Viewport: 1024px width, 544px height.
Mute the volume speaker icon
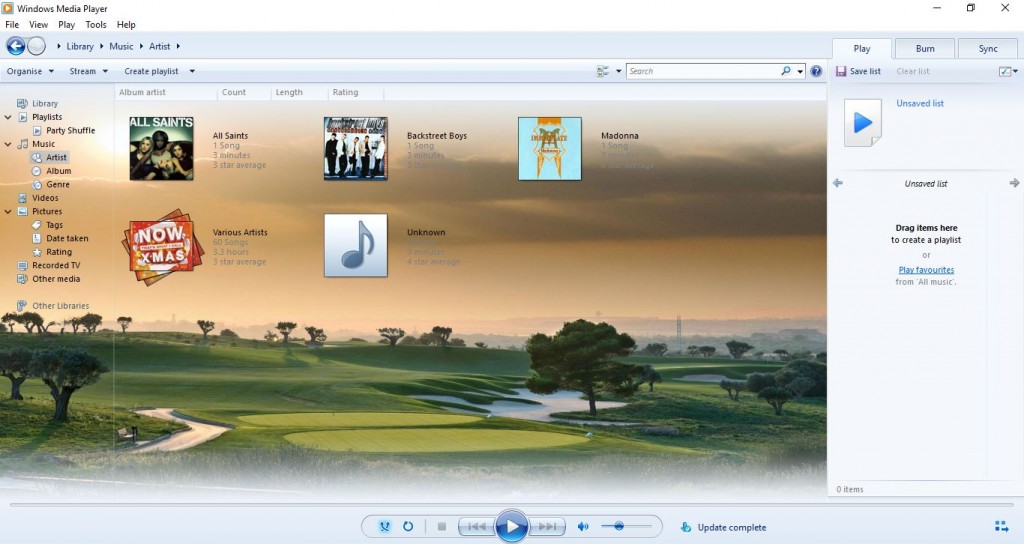coord(583,526)
